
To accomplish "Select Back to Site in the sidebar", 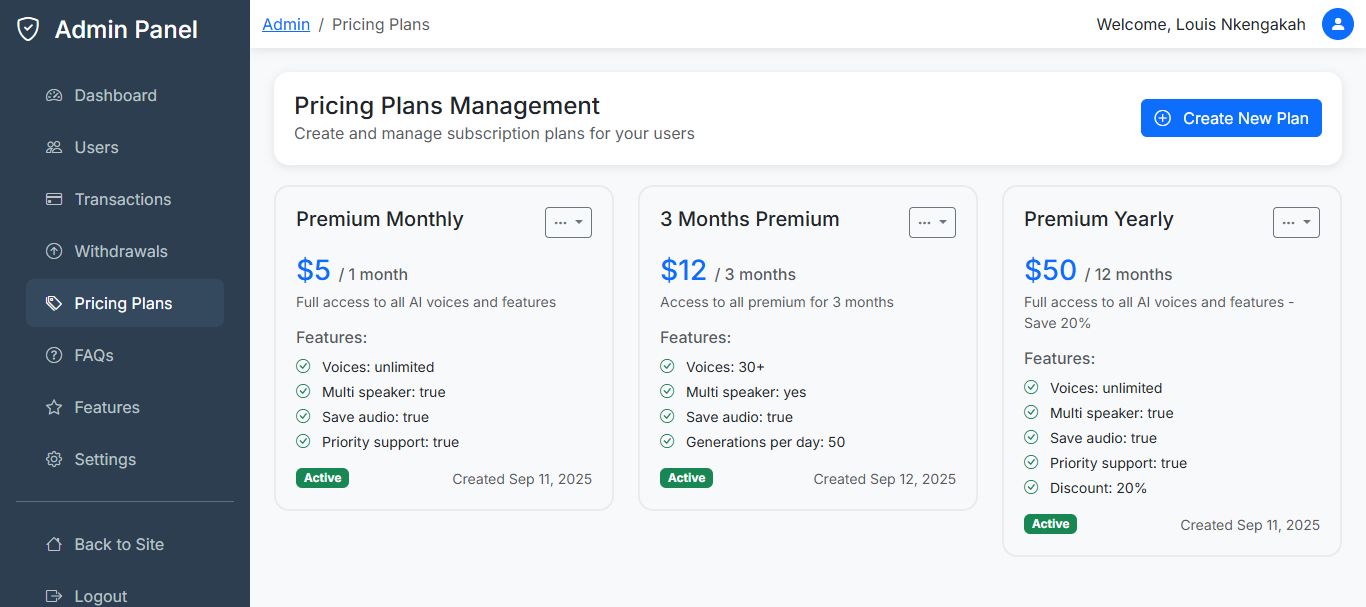I will click(118, 545).
